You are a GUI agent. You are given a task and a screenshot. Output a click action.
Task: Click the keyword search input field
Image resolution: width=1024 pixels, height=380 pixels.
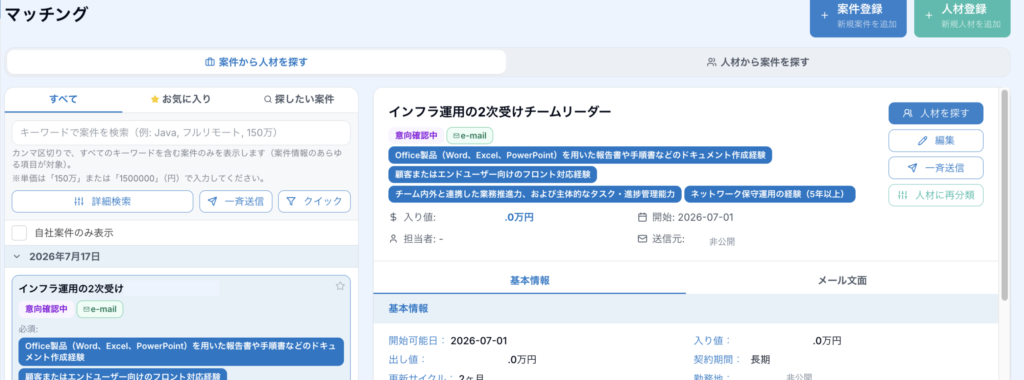[181, 133]
